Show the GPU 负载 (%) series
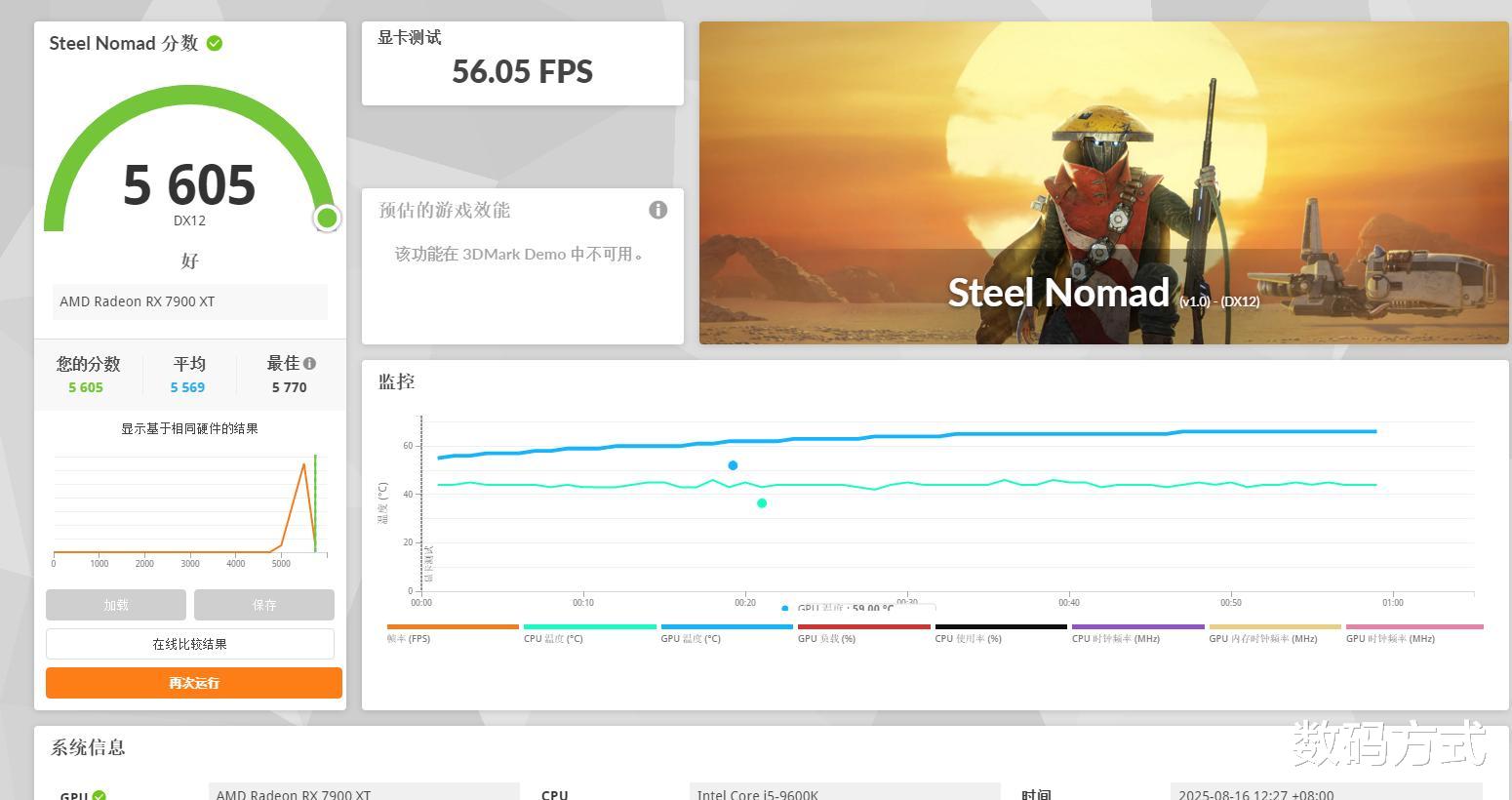The width and height of the screenshot is (1512, 800). tap(863, 633)
